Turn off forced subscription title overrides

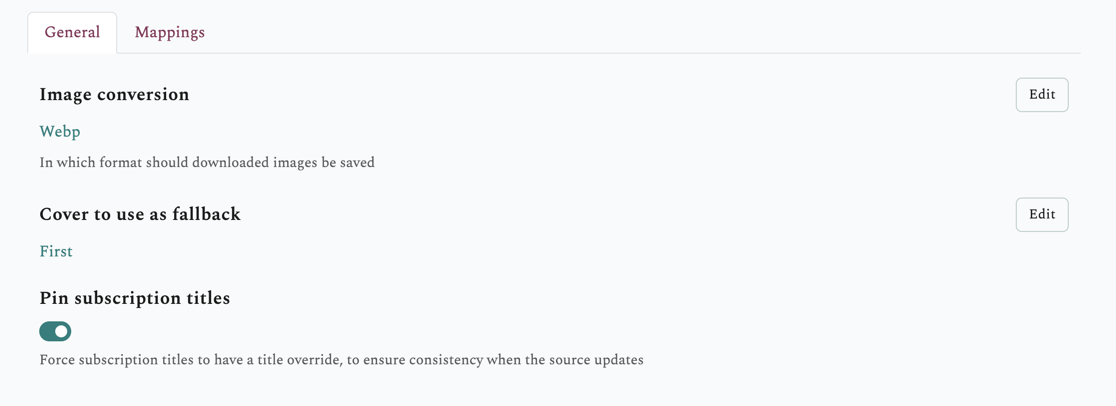pos(55,331)
